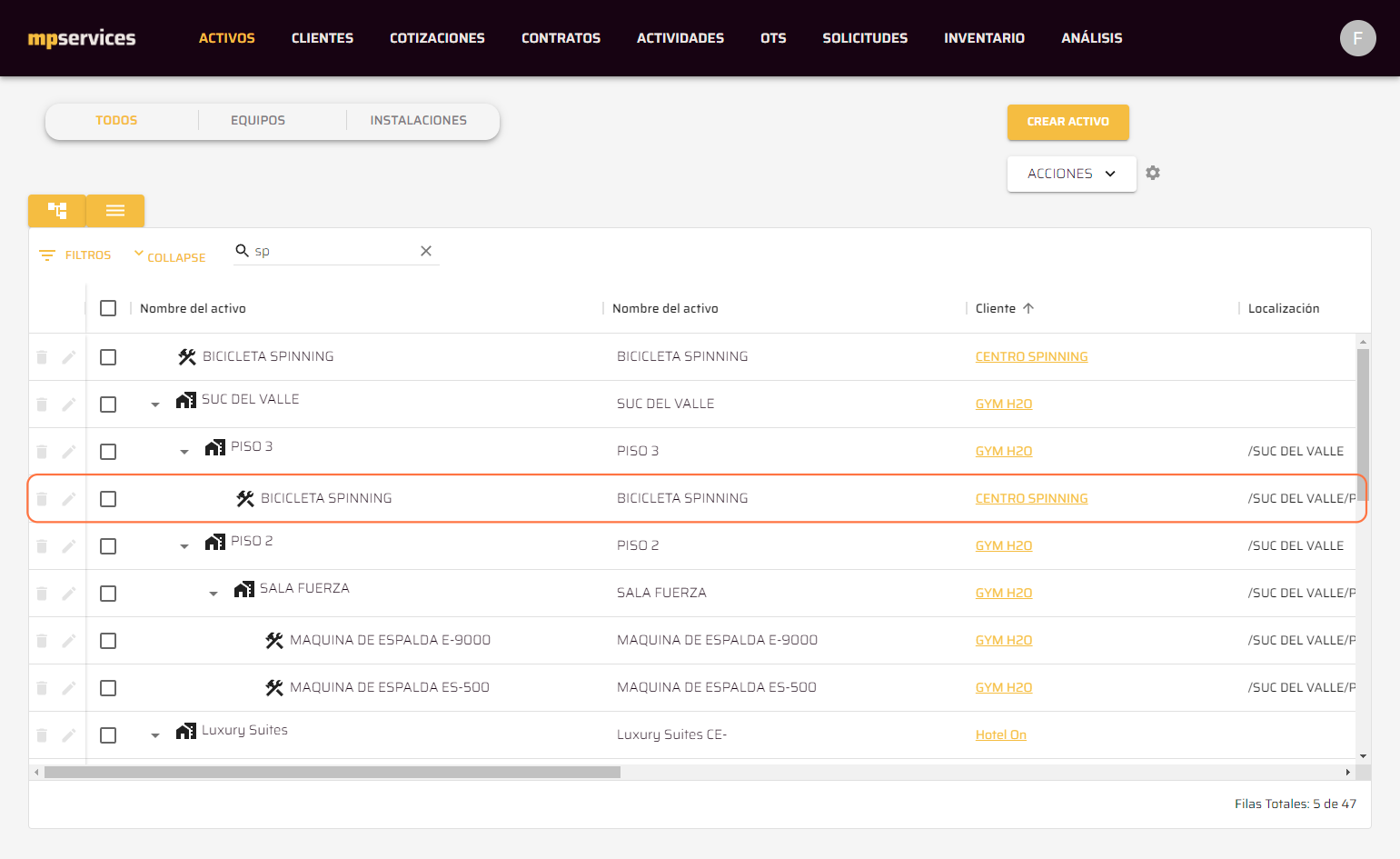Open COTIZACIONES in the navbar
Screen dimensions: 1400x859
pyautogui.click(x=437, y=38)
